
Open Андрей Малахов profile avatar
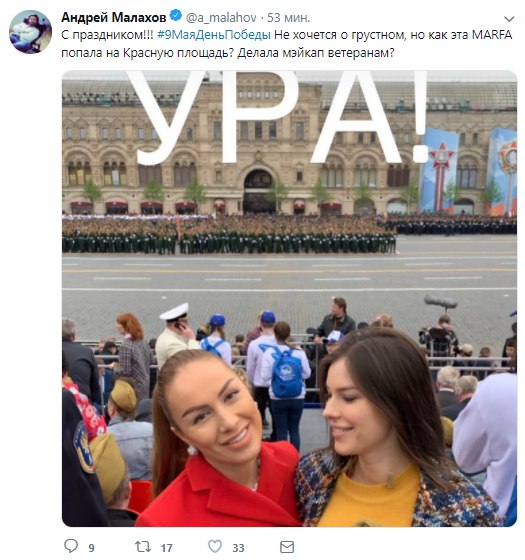tap(30, 32)
